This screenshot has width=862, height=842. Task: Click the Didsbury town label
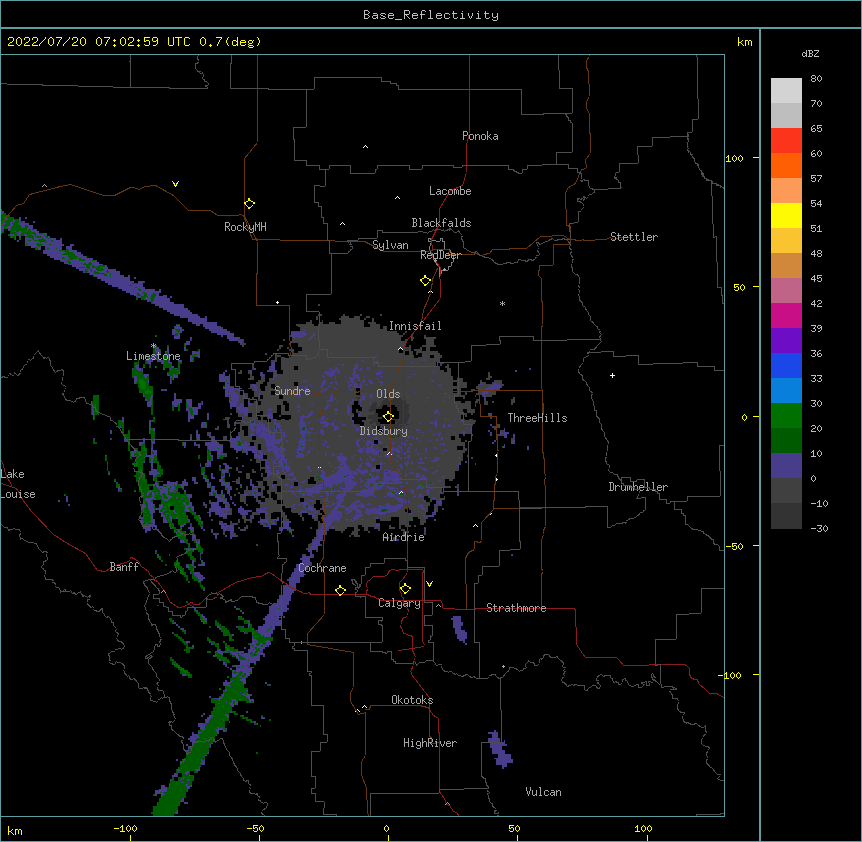coord(384,431)
